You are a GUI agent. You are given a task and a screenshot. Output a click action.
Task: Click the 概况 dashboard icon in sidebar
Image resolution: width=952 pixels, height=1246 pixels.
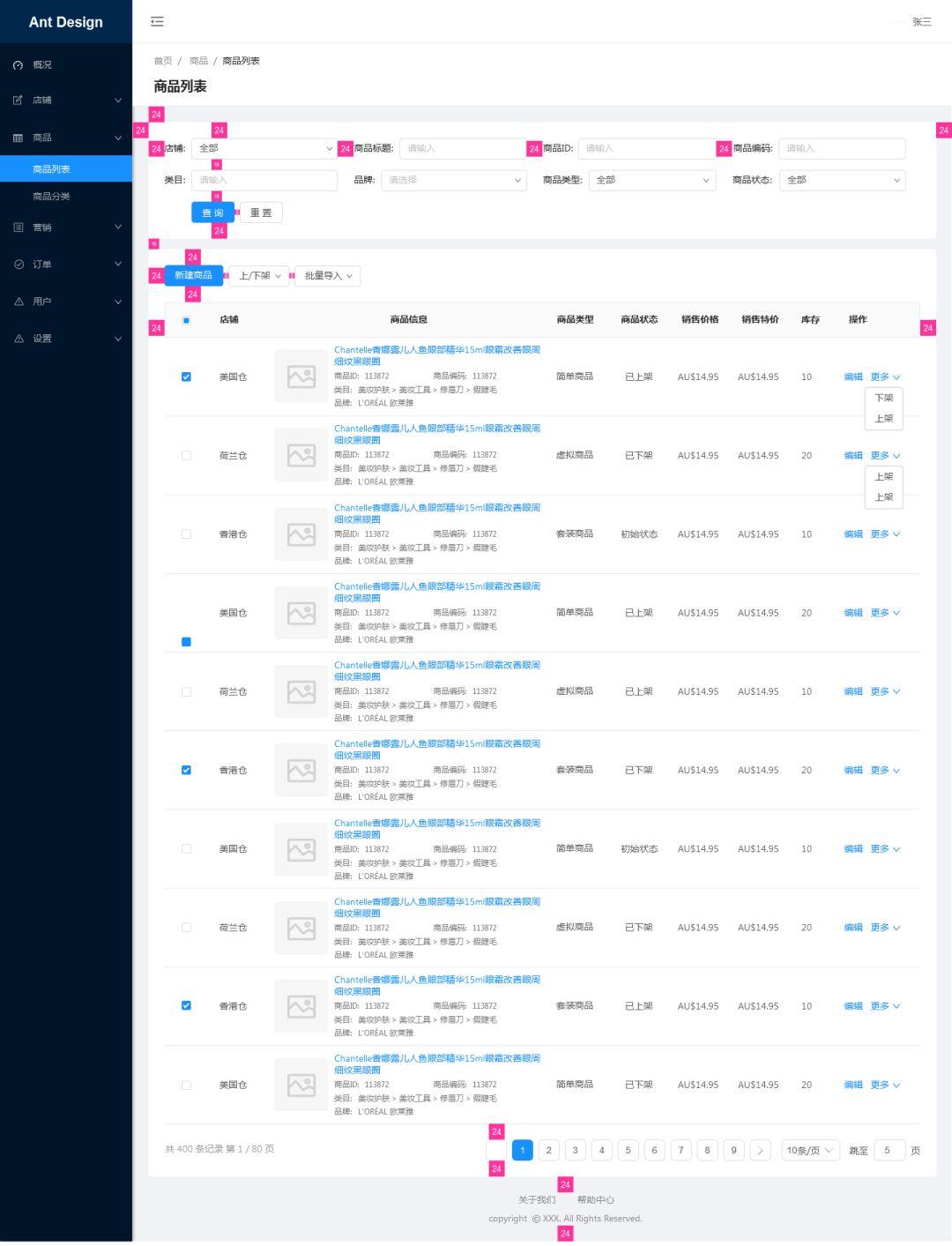pos(18,65)
